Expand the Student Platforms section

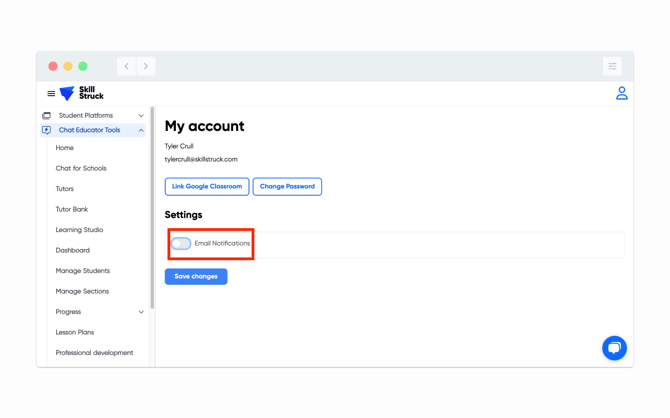[141, 116]
